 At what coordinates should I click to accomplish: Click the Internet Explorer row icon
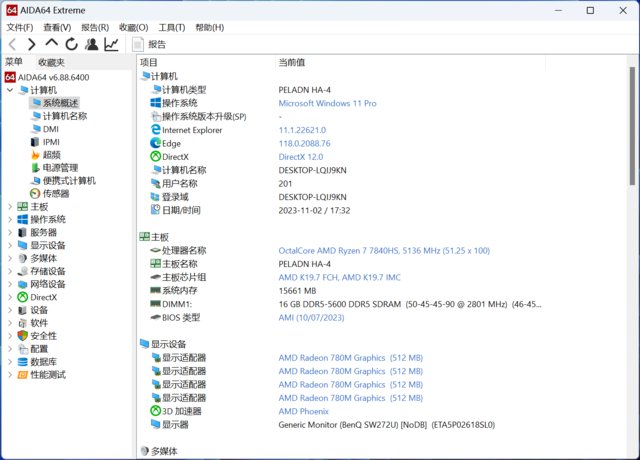pos(156,130)
